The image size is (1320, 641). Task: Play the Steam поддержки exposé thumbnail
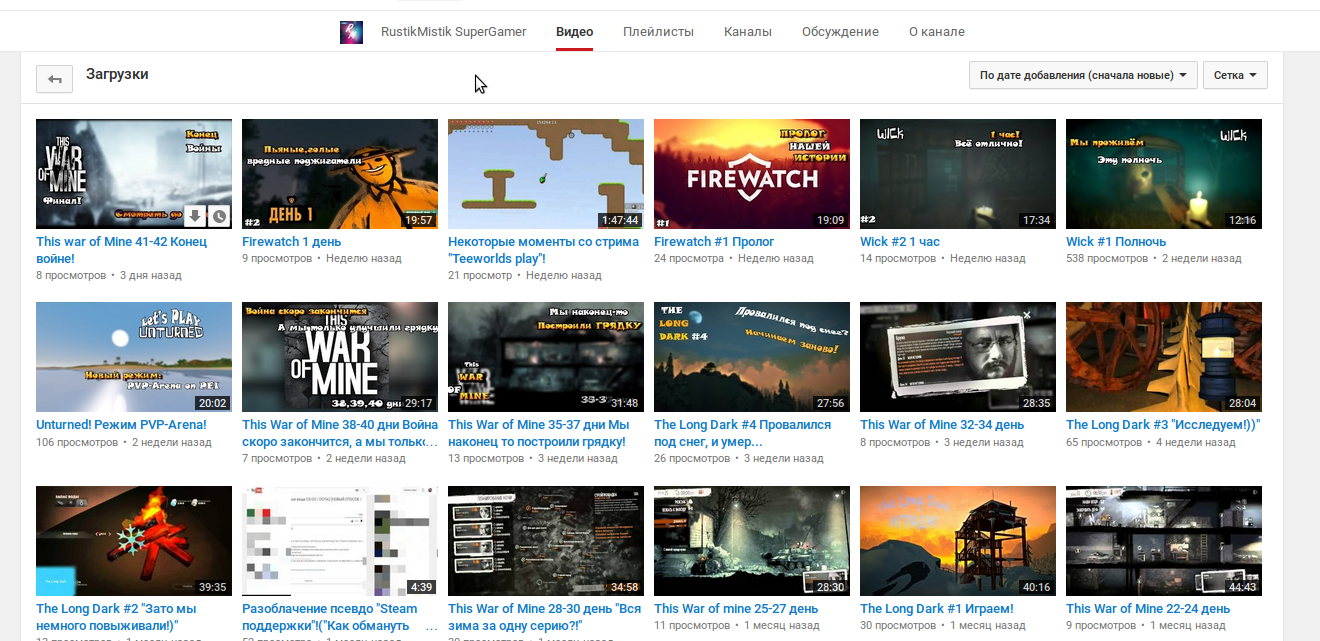pos(340,541)
